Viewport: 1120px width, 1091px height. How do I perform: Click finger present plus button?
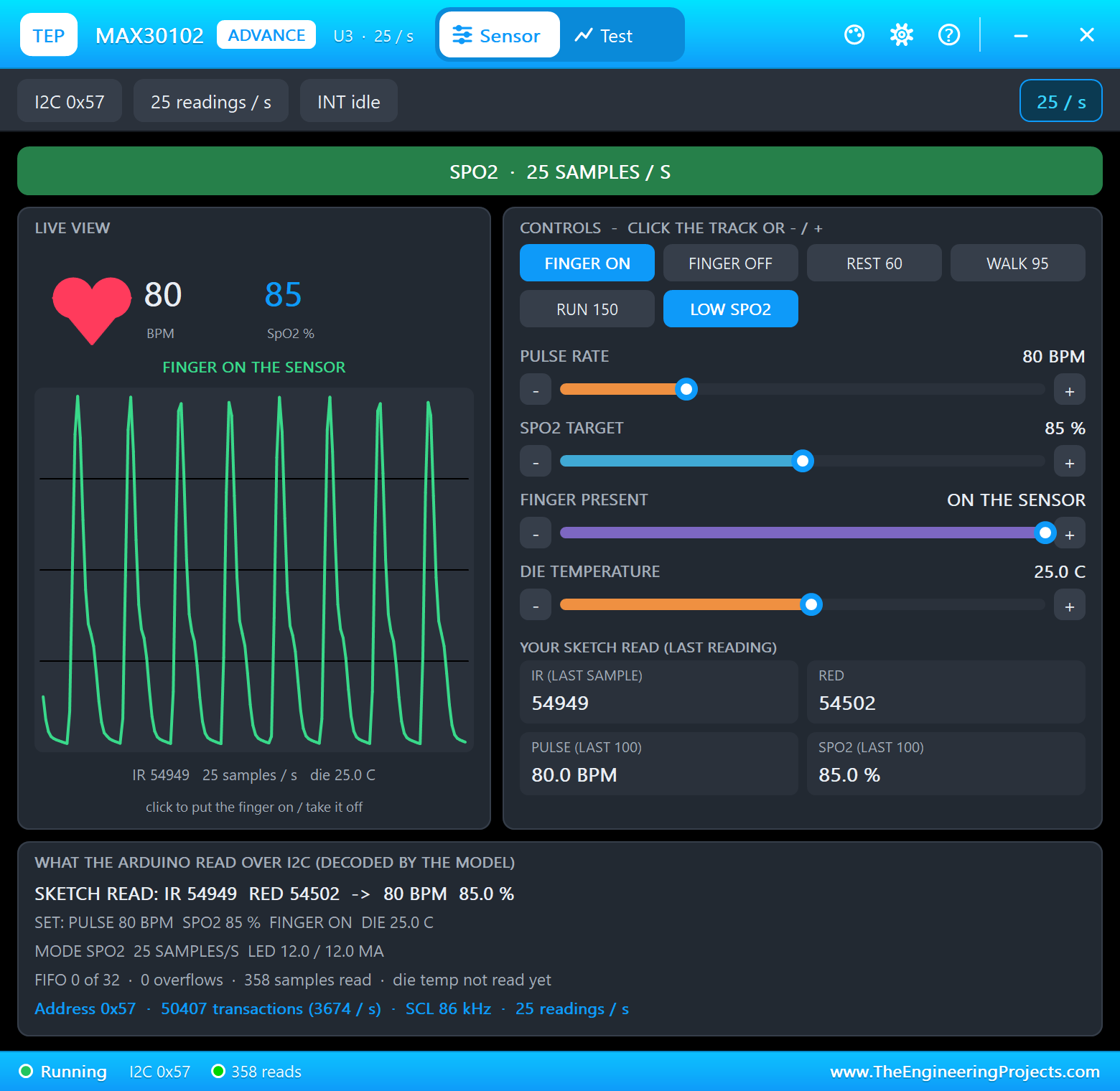coord(1070,533)
